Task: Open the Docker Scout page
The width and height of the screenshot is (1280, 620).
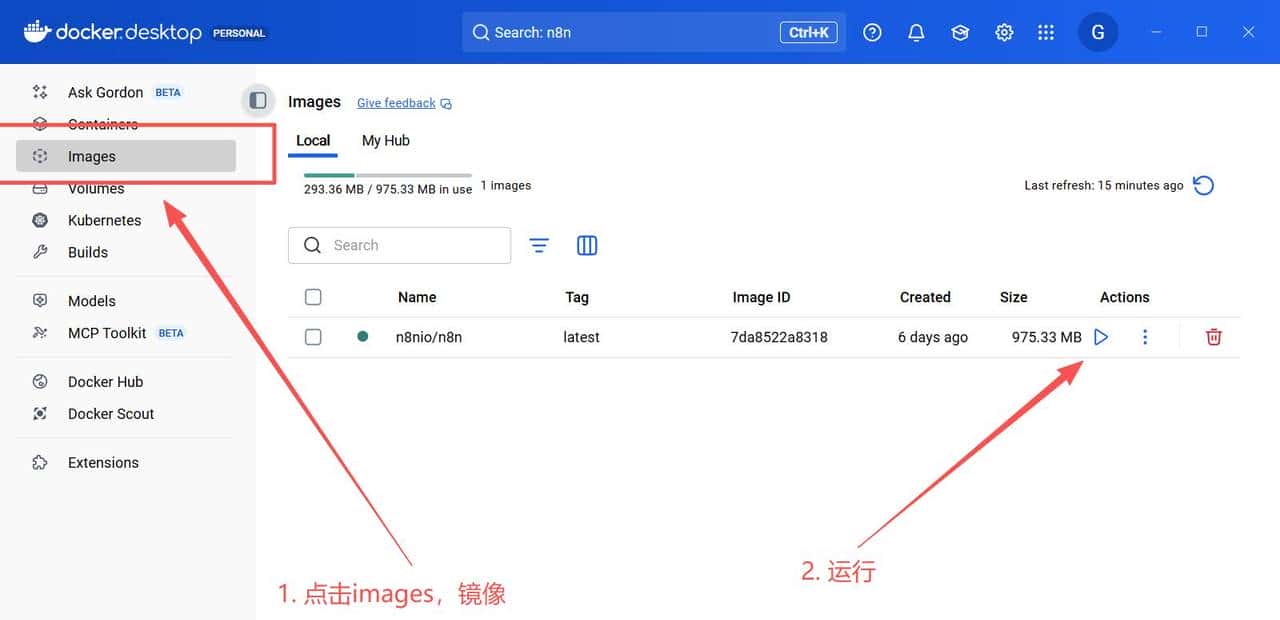Action: click(x=110, y=413)
